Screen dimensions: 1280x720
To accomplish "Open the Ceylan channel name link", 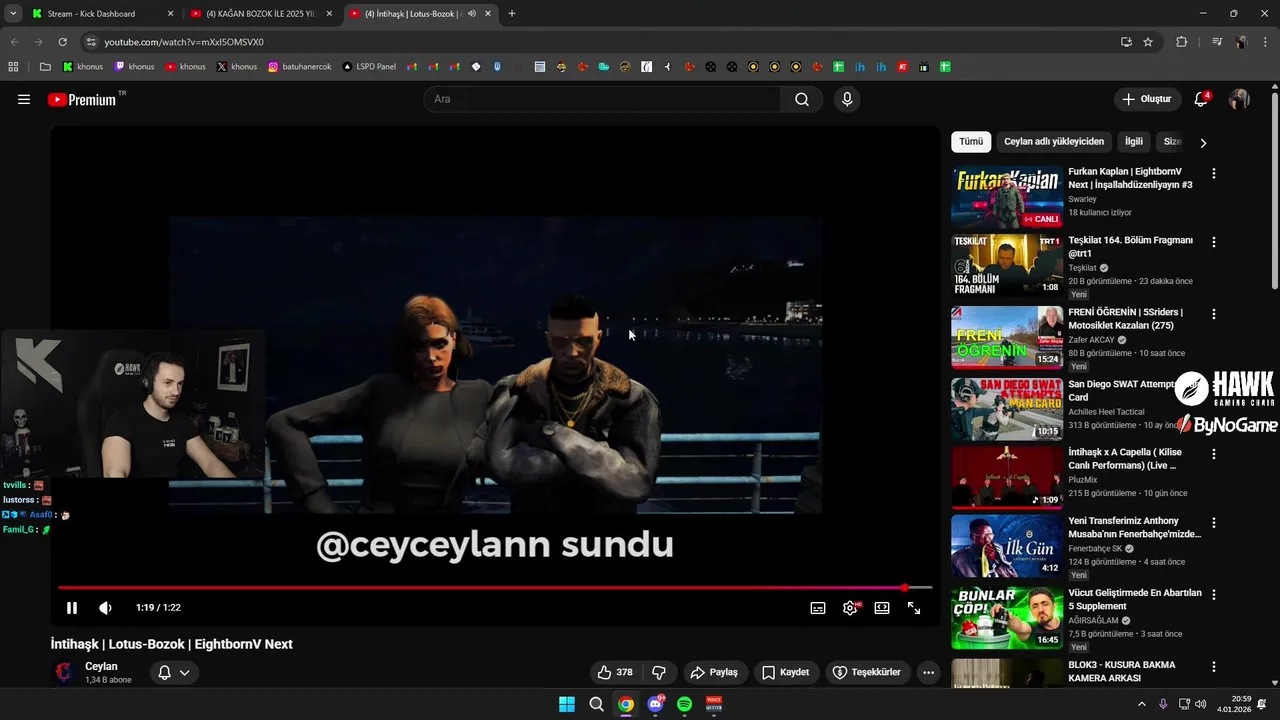I will [101, 666].
